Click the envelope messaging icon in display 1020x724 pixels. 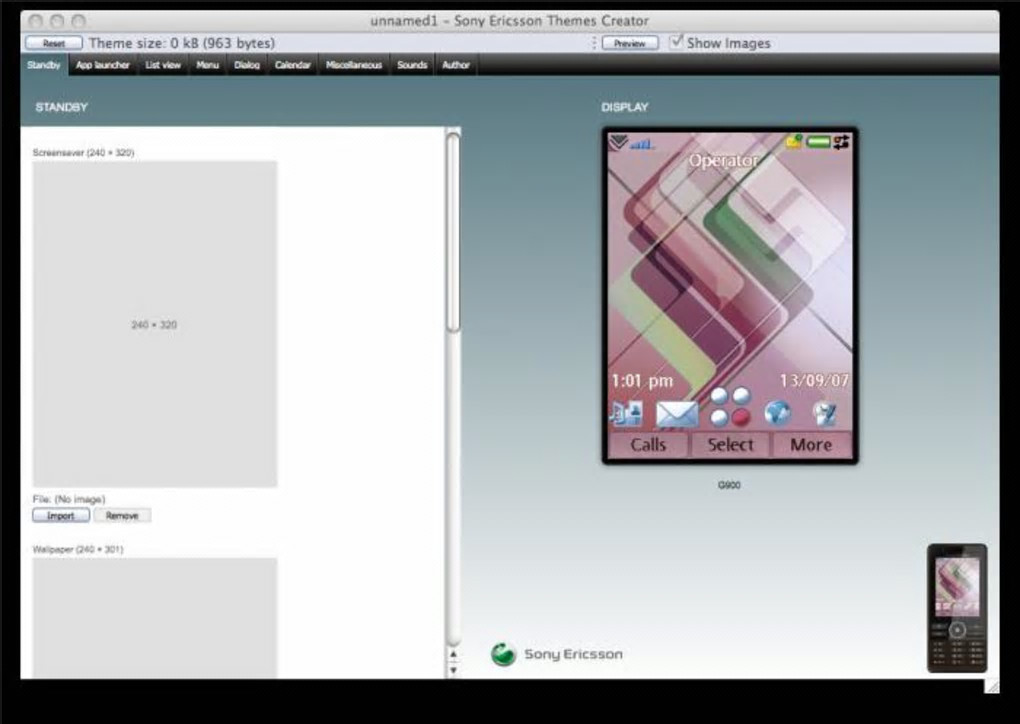[677, 414]
